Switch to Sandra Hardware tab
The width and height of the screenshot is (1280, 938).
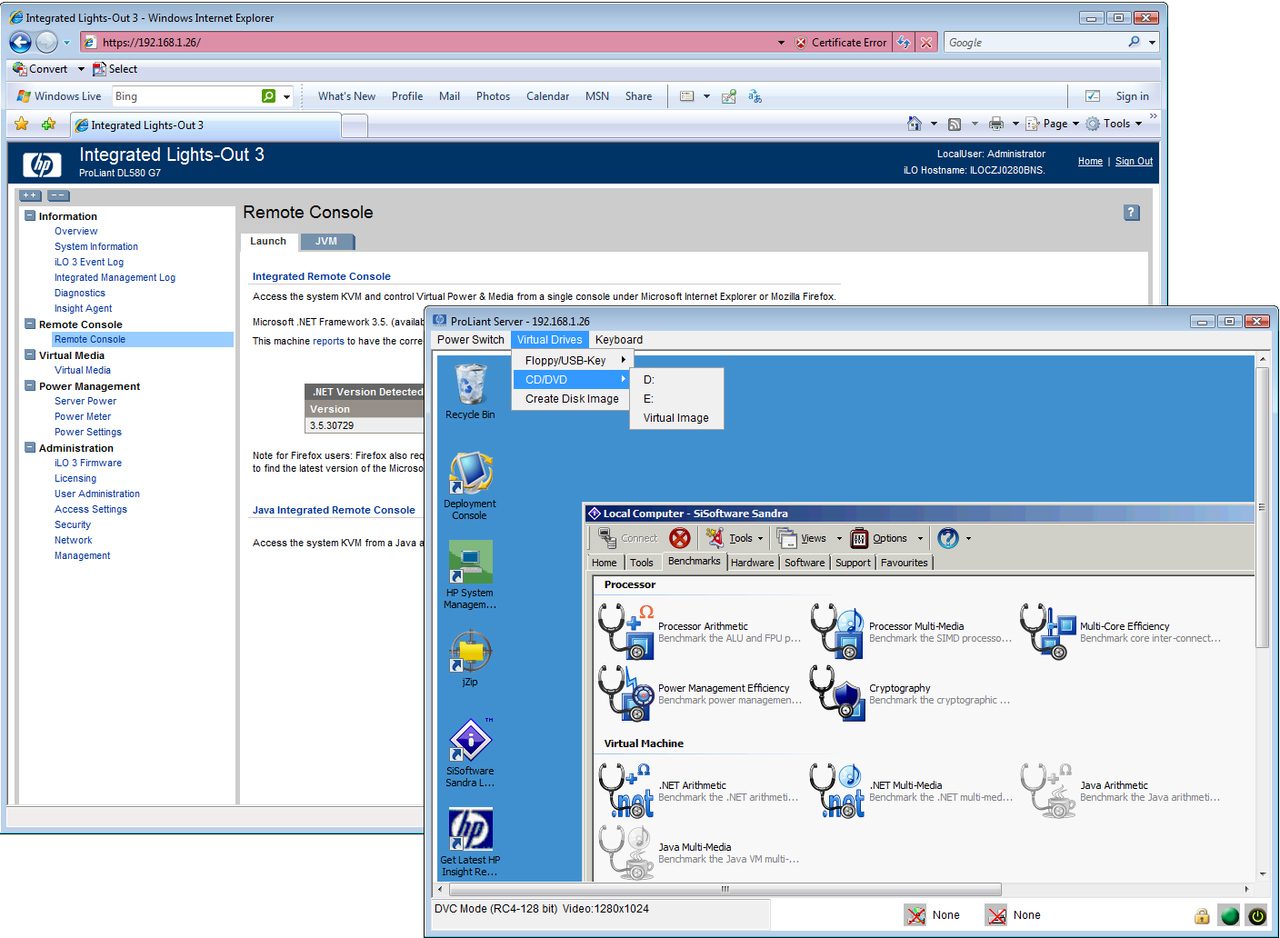click(x=752, y=562)
